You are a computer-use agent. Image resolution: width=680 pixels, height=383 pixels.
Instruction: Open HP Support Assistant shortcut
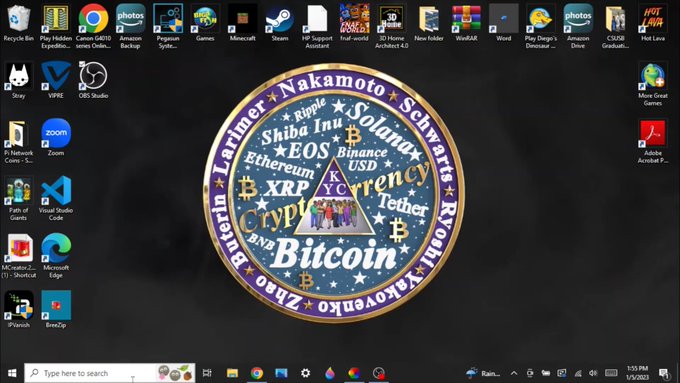click(317, 26)
